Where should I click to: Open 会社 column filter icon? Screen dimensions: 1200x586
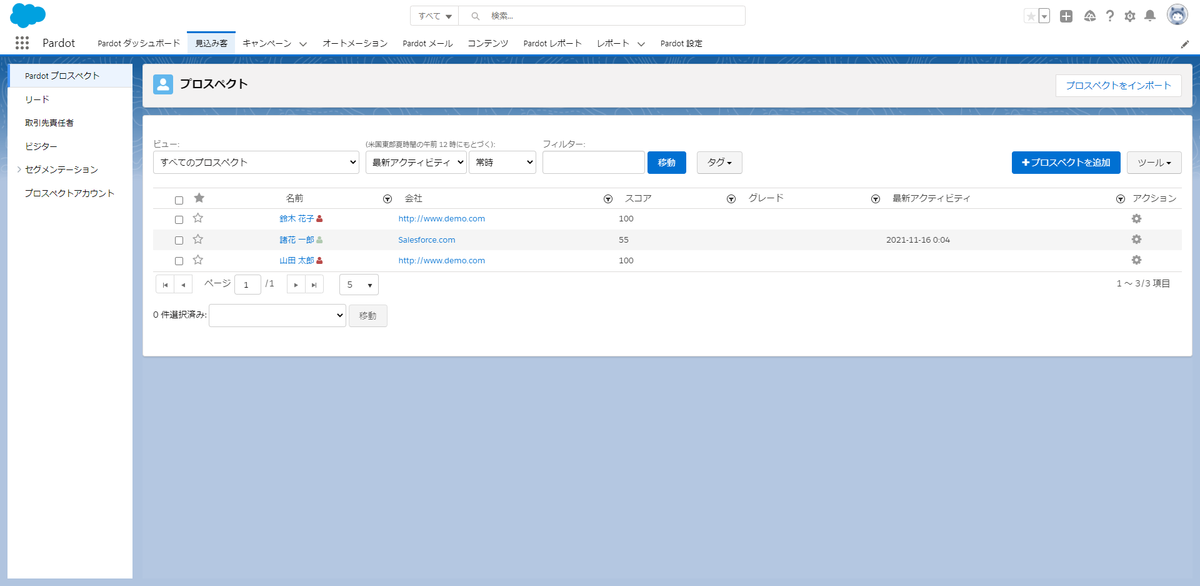(x=608, y=199)
